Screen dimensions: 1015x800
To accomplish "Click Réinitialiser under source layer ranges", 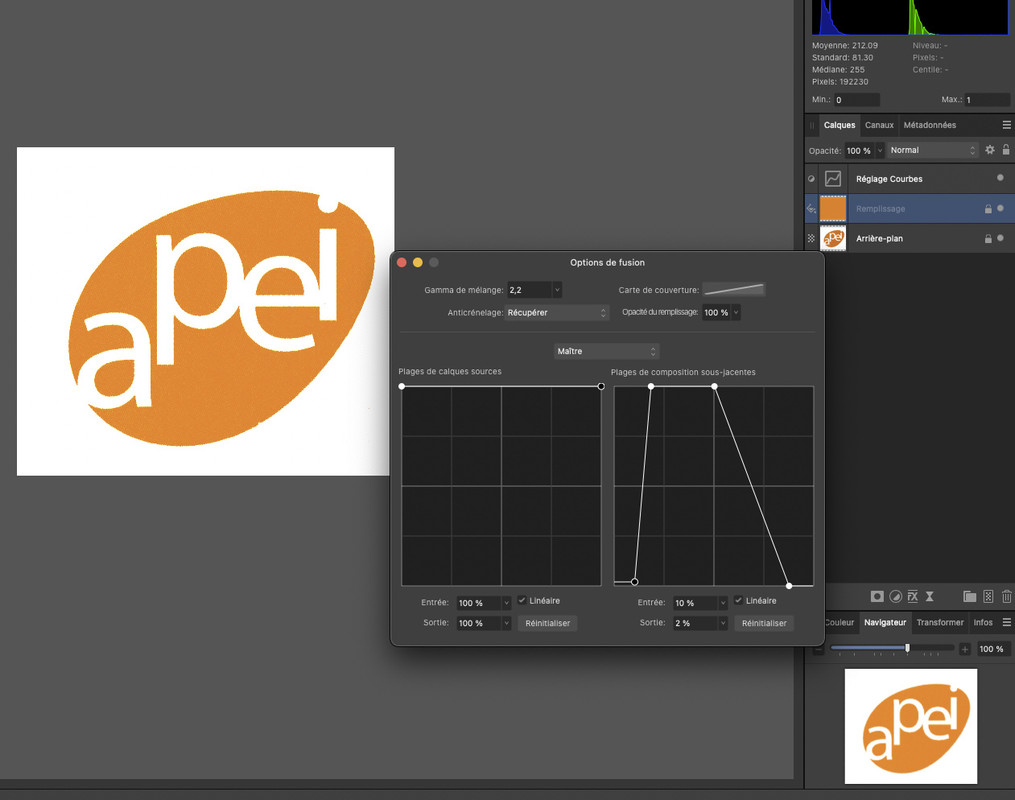I will click(x=548, y=623).
